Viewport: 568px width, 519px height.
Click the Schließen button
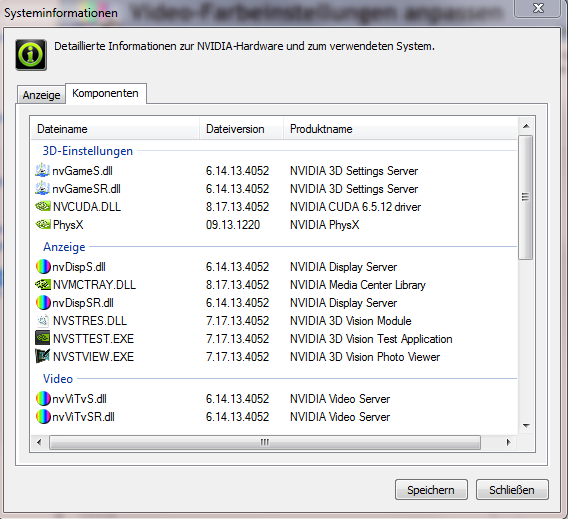[x=512, y=490]
